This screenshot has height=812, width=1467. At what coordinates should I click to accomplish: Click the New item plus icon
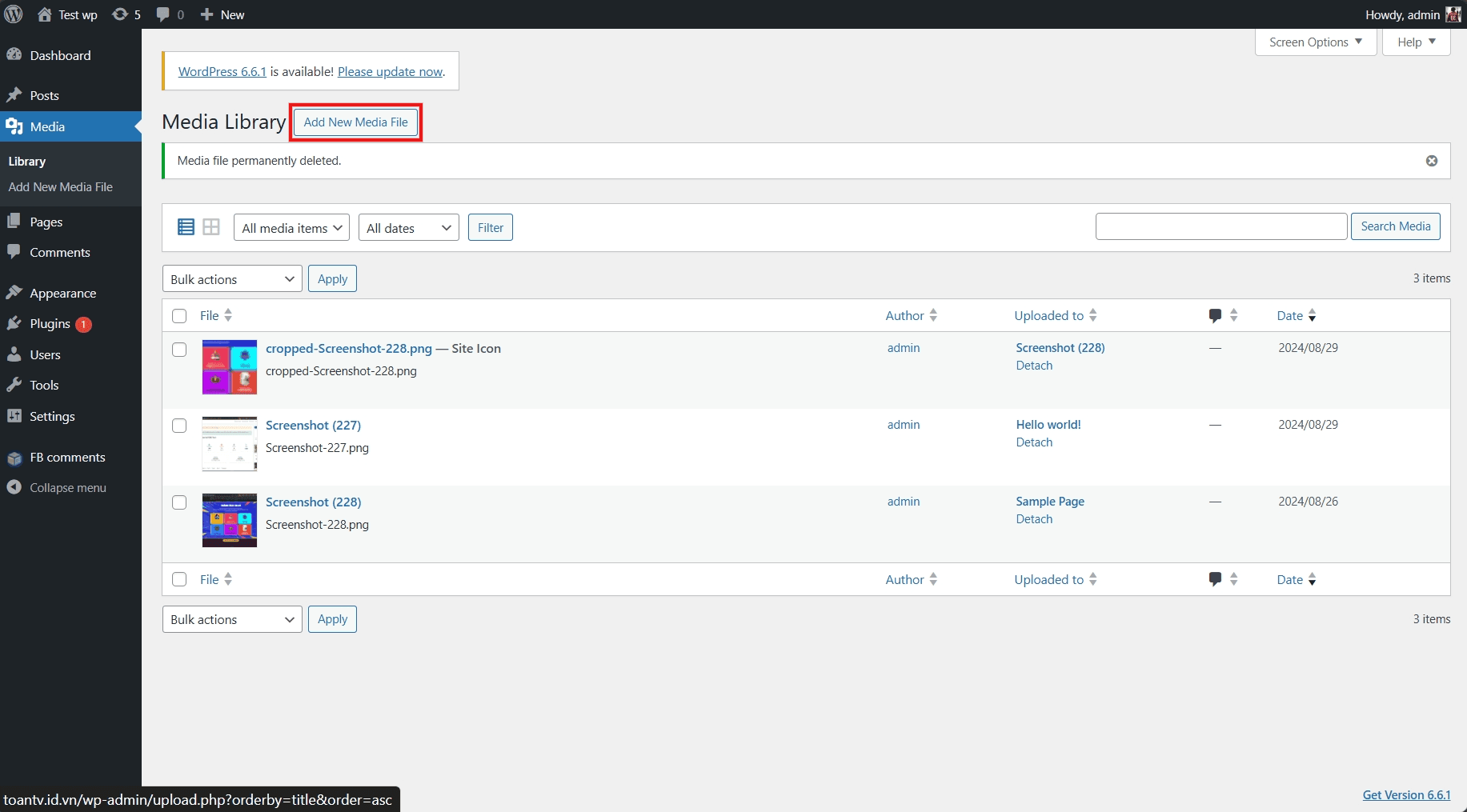[206, 14]
